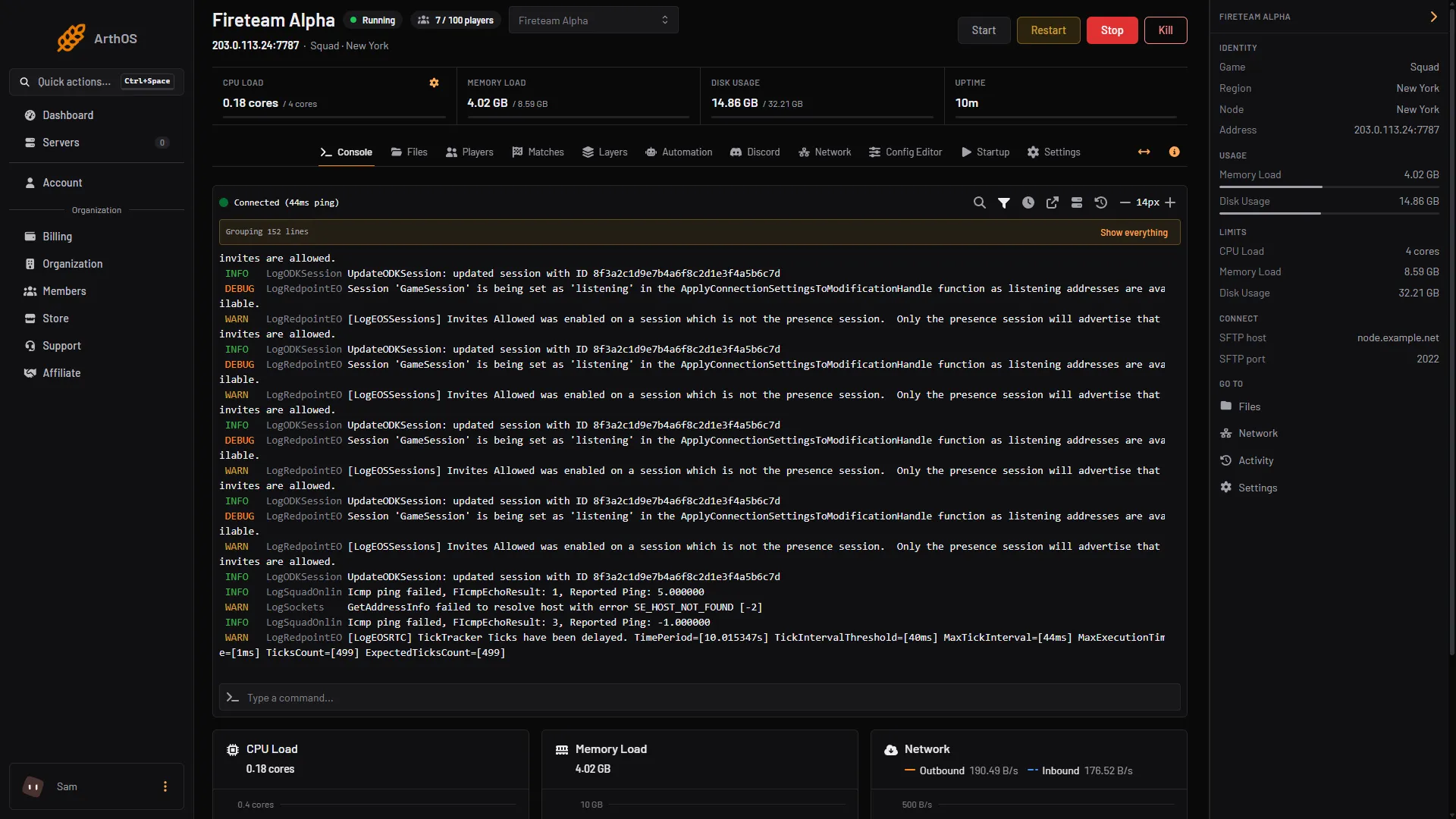1456x819 pixels.
Task: Click the 7 / 100 players badge
Action: point(457,20)
